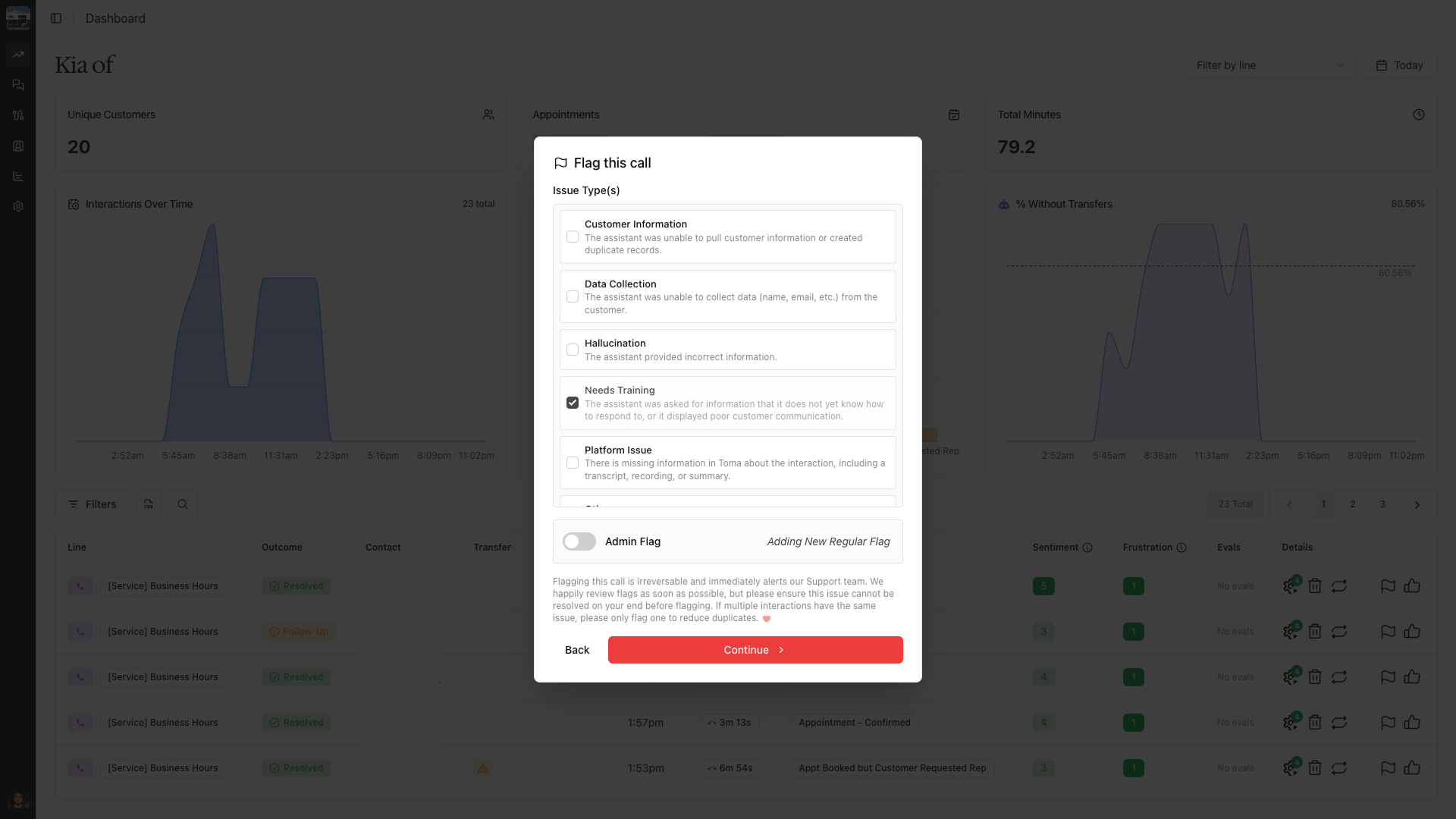The height and width of the screenshot is (819, 1456).
Task: Open settings gear in left sidebar
Action: click(x=18, y=206)
